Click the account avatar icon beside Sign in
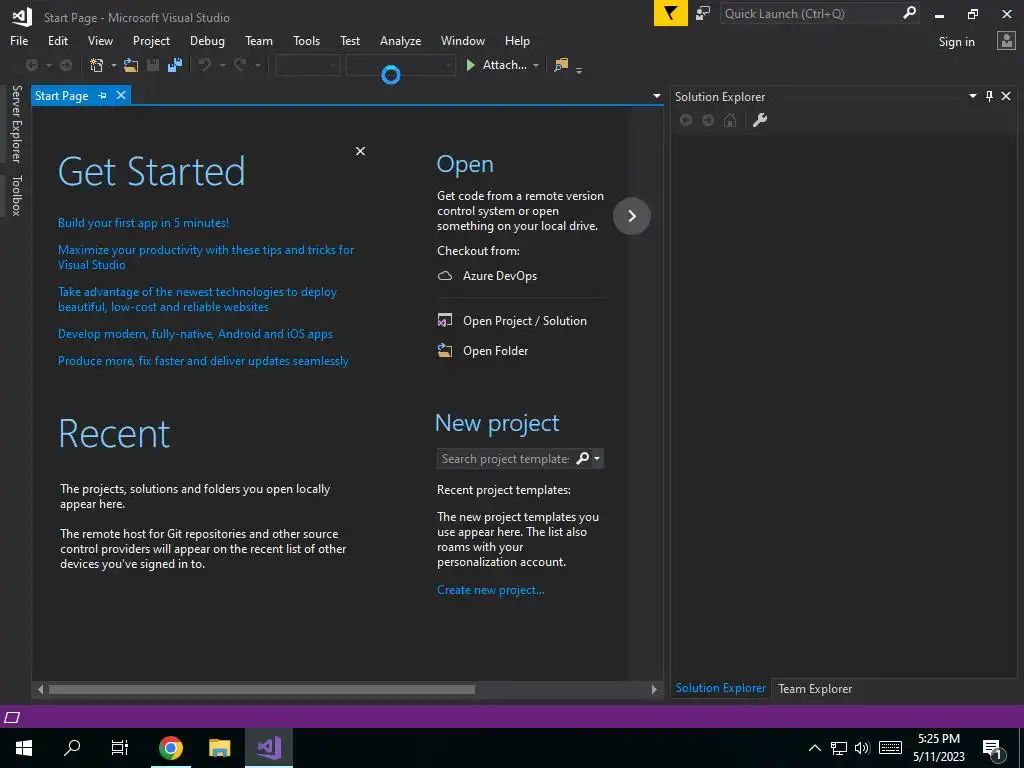 point(1006,41)
